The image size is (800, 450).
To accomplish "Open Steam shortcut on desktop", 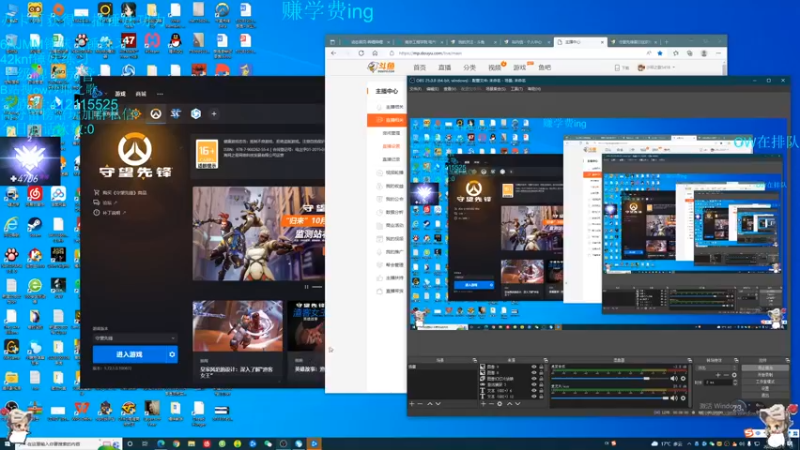I will (35, 227).
